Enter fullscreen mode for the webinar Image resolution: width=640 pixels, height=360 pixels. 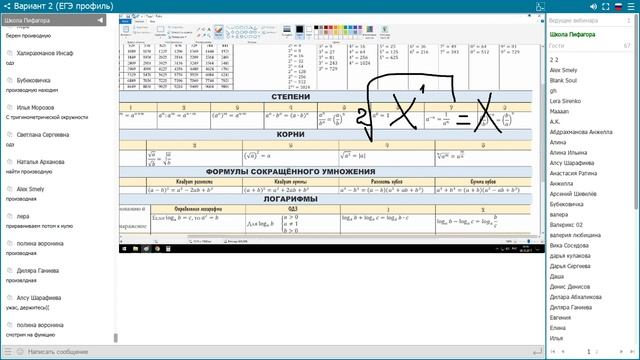[606, 7]
